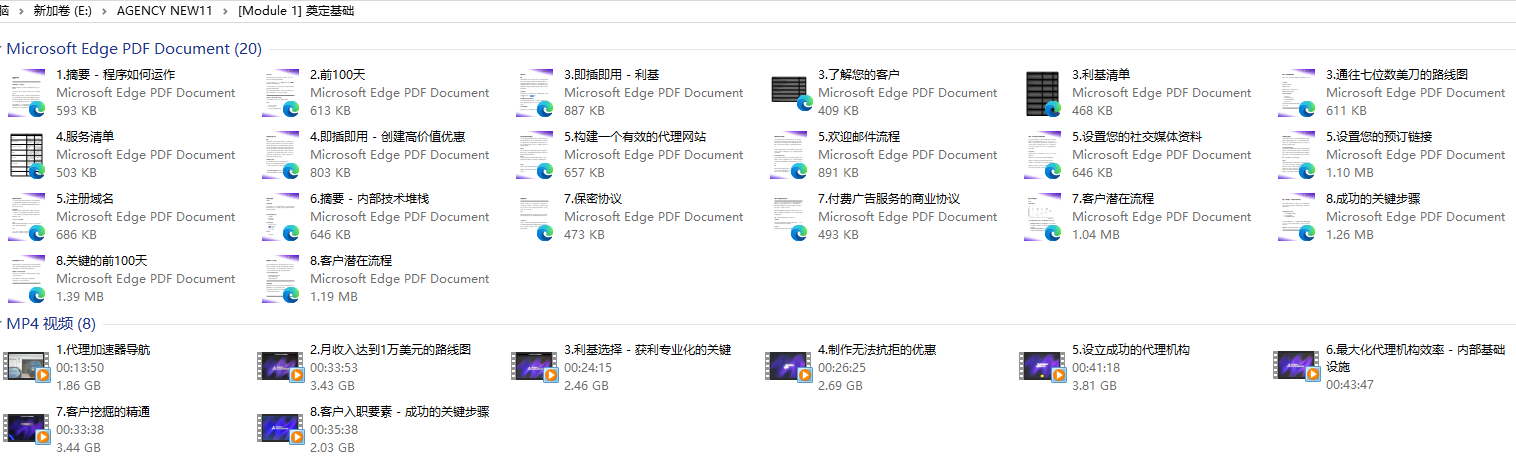
Task: Click the [Module 1] 奠定基础 breadcrumb segment
Action: 295,11
